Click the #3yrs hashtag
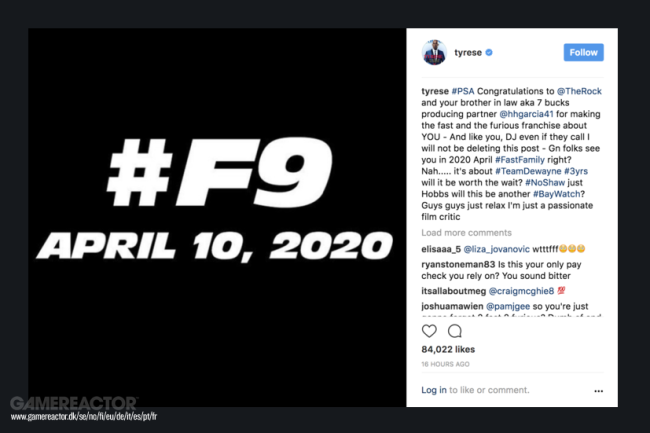650x433 pixels. [576, 171]
